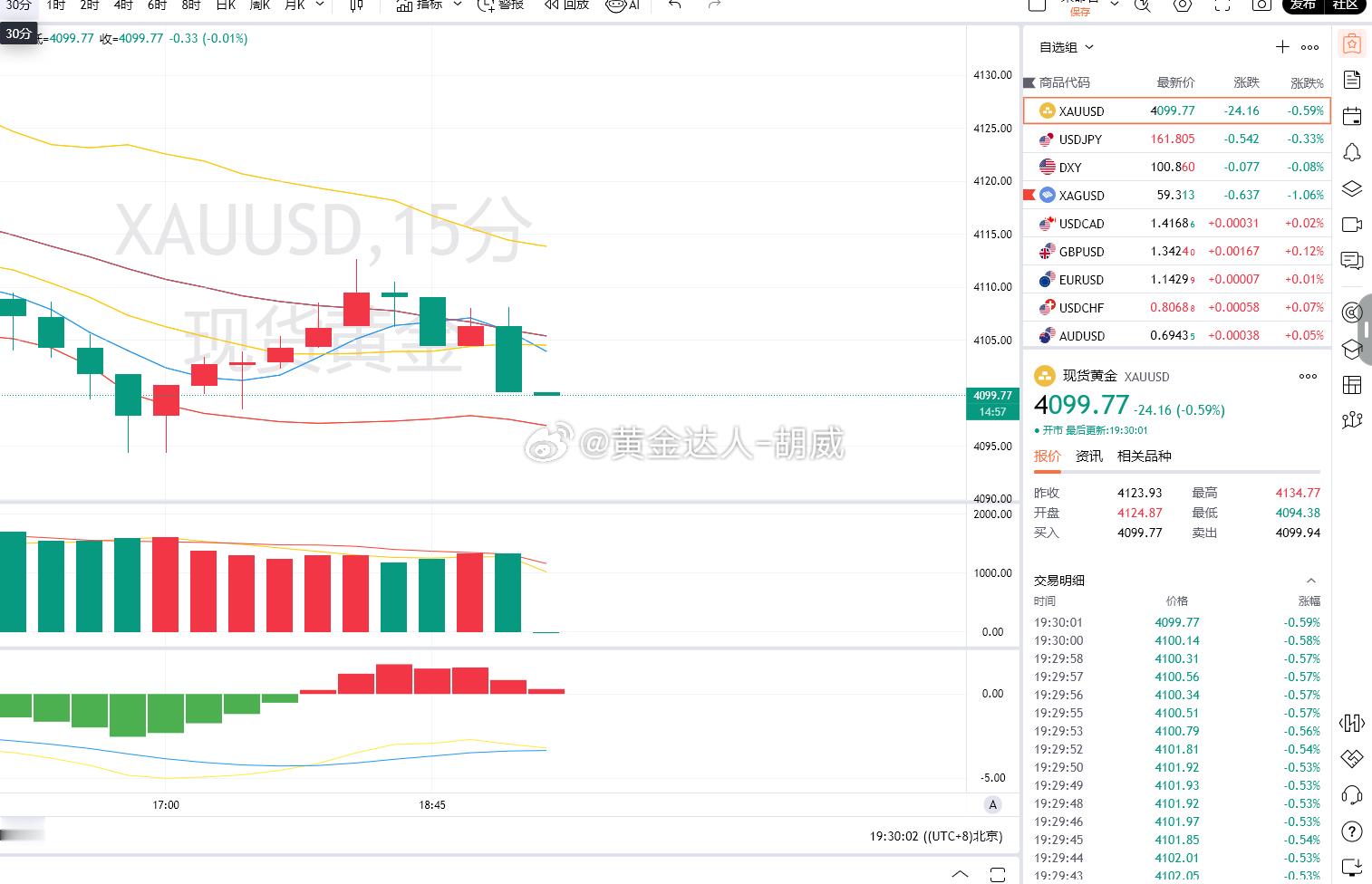Select the 1时 timeframe
The height and width of the screenshot is (884, 1372).
click(56, 5)
